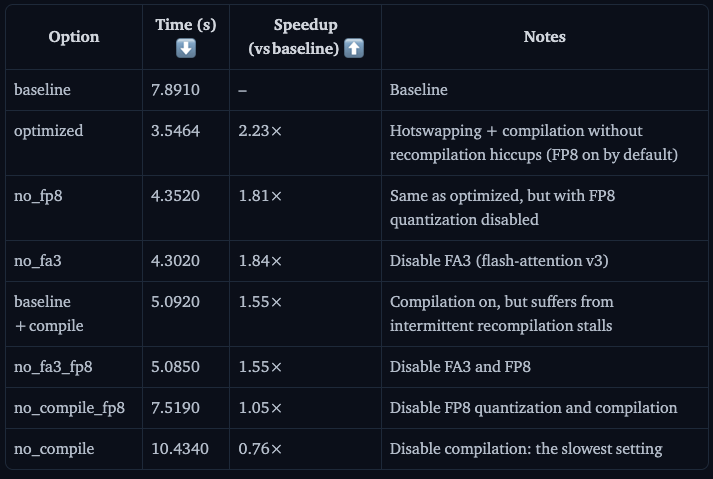The width and height of the screenshot is (713, 479).
Task: Click the no_fa3 option cell
Action: (x=38, y=261)
